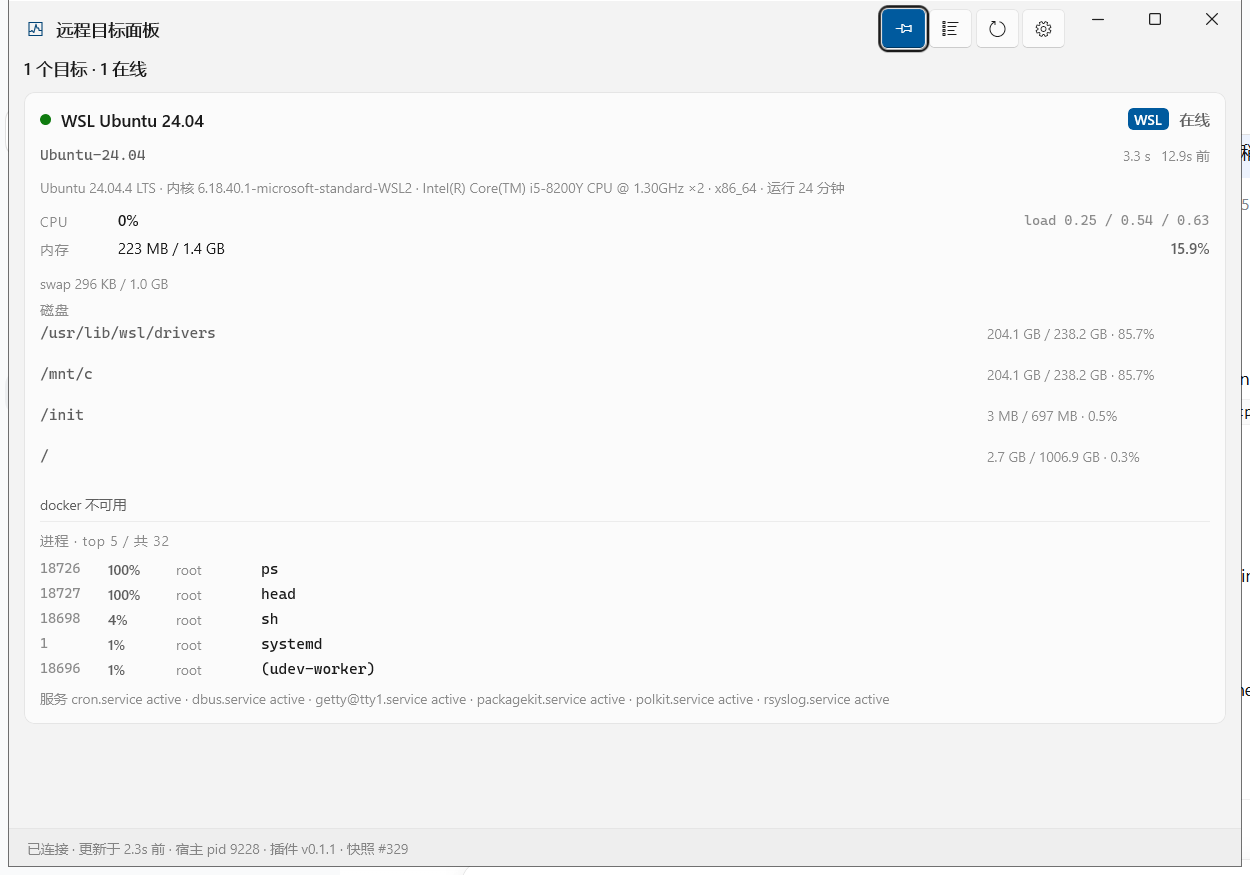Select the /usr/lib/wsl/drivers disk row
Viewport: 1250px width, 875px height.
(x=624, y=334)
